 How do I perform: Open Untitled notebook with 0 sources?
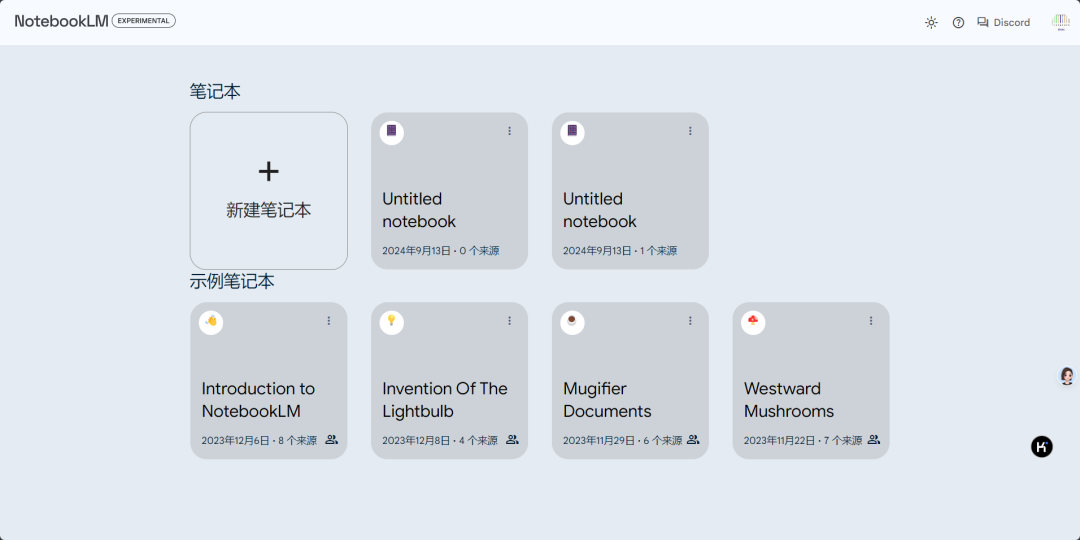(x=449, y=210)
